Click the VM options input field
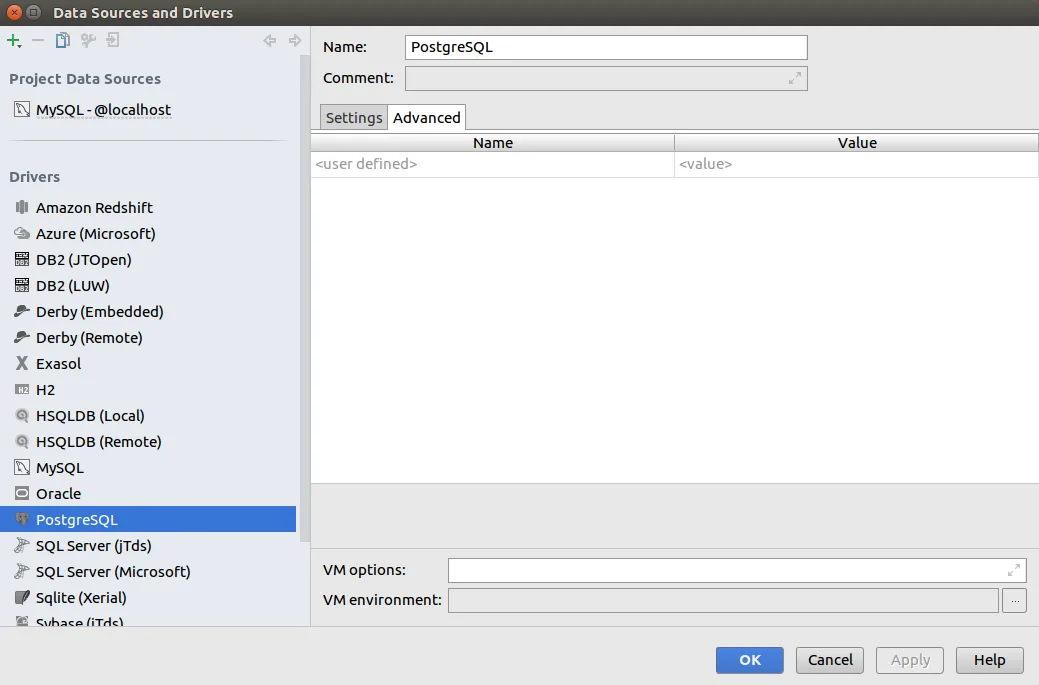 pos(737,570)
